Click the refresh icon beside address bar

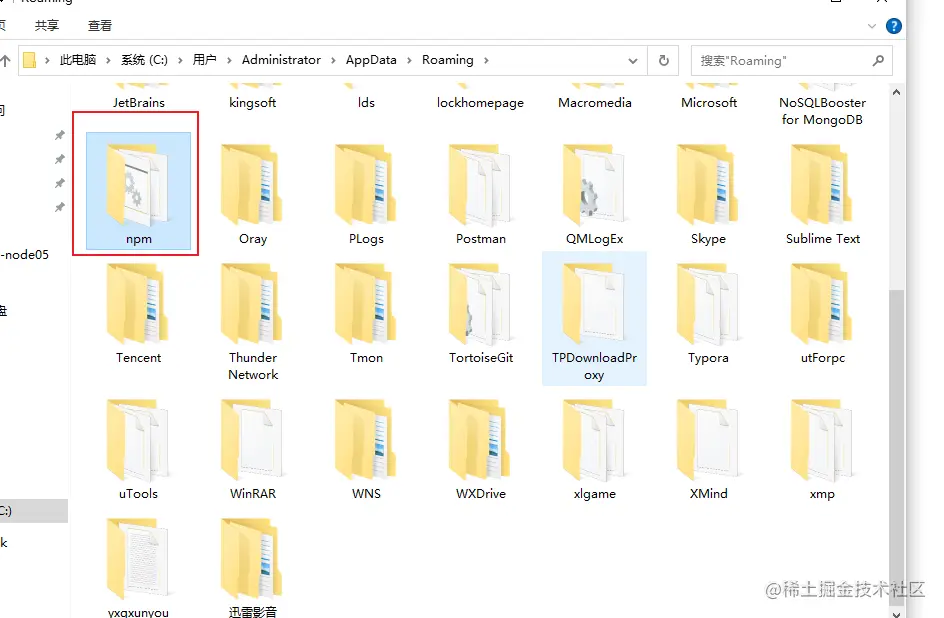coord(663,60)
